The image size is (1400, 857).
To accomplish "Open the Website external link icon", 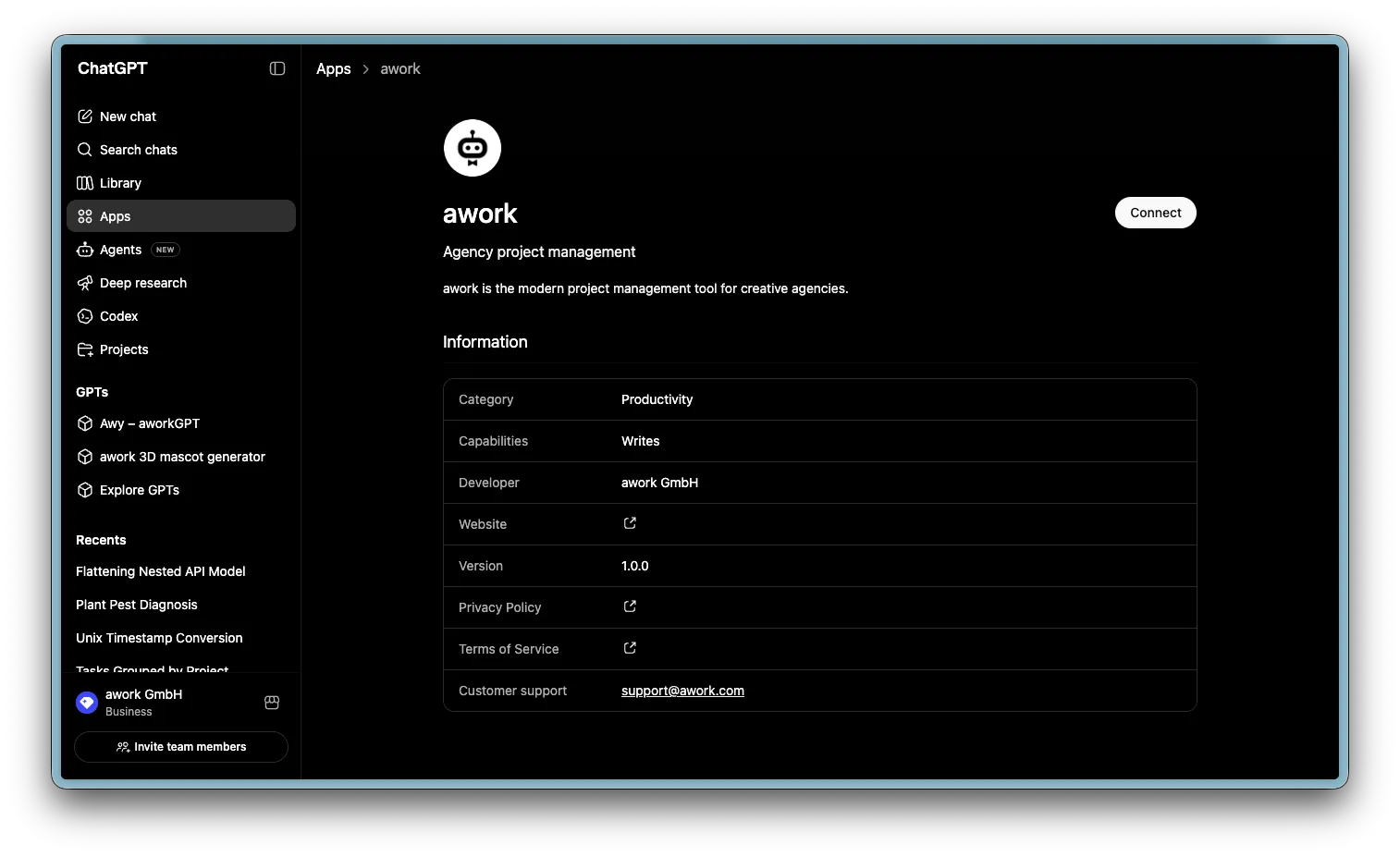I will (630, 523).
